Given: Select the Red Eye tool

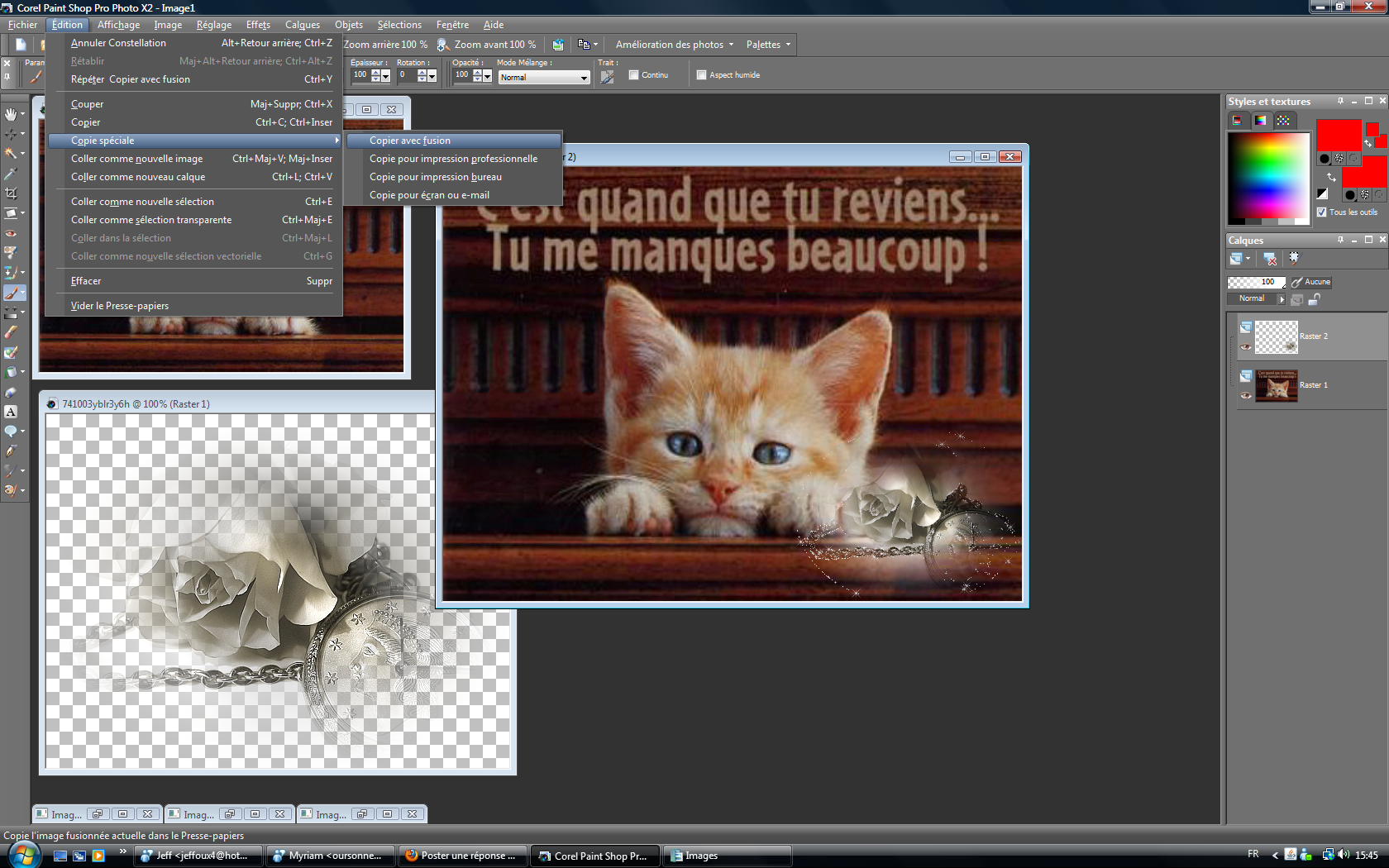Looking at the screenshot, I should (x=11, y=233).
